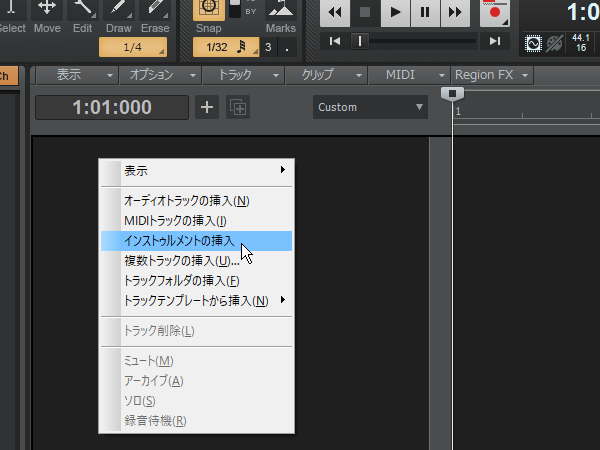Jump to project end

pyautogui.click(x=495, y=41)
